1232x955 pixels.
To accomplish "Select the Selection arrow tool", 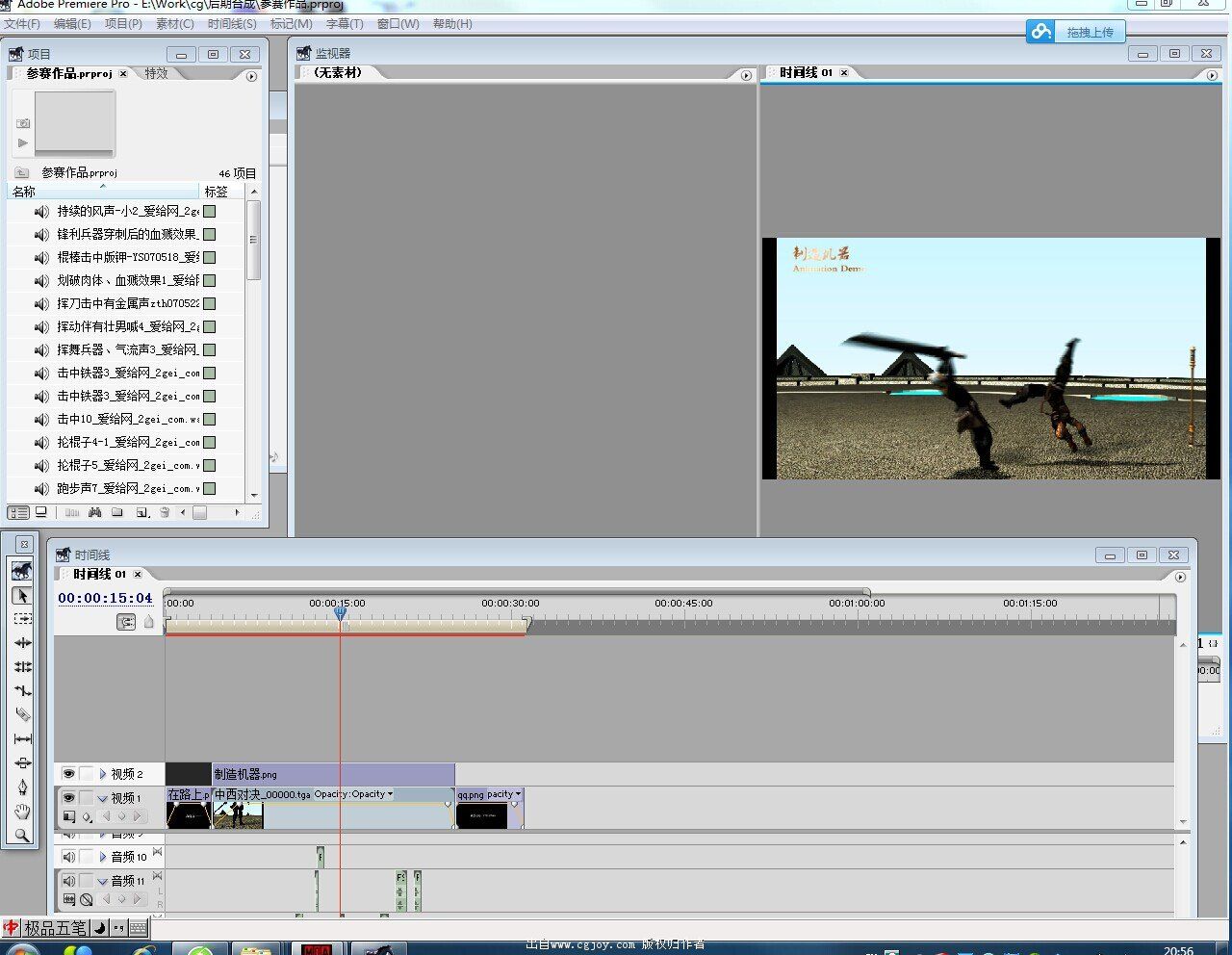I will (22, 595).
